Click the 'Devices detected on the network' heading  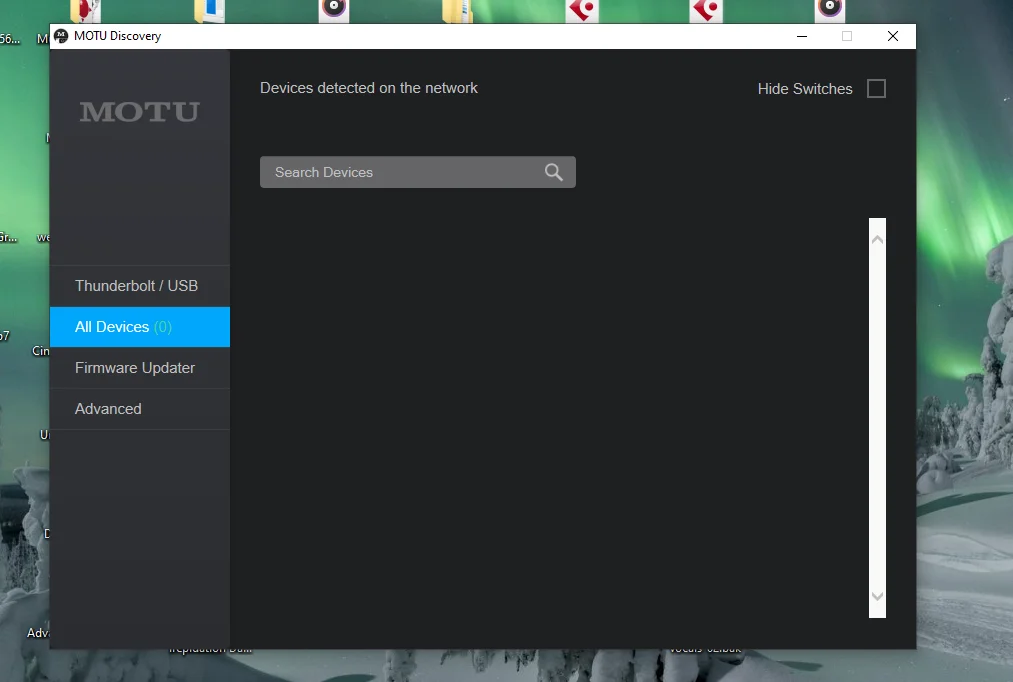coord(369,88)
